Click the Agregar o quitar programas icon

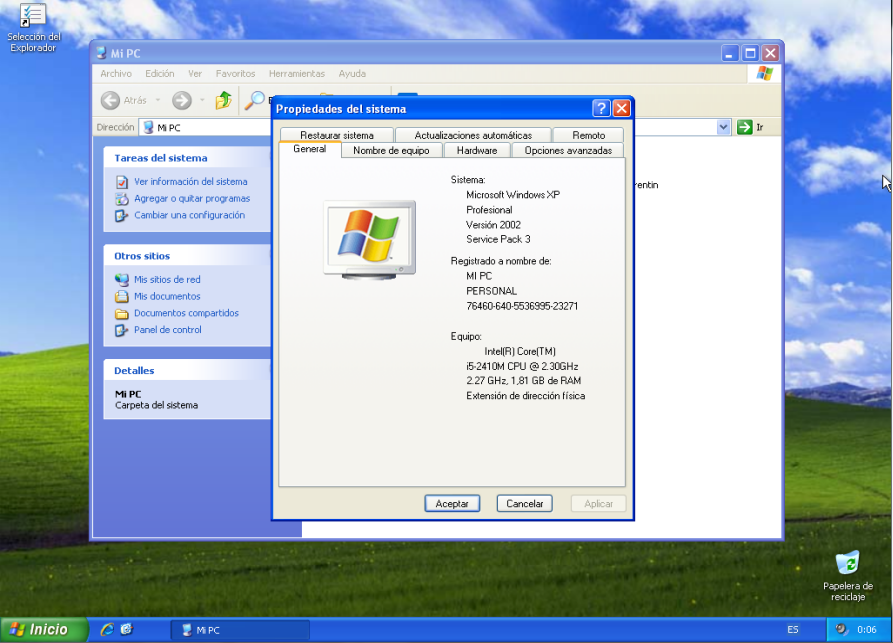[122, 199]
